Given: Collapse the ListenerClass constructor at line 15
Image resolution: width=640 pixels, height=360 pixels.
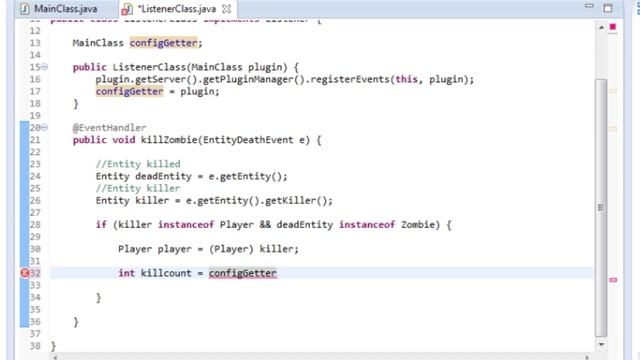Looking at the screenshot, I should click(x=44, y=67).
